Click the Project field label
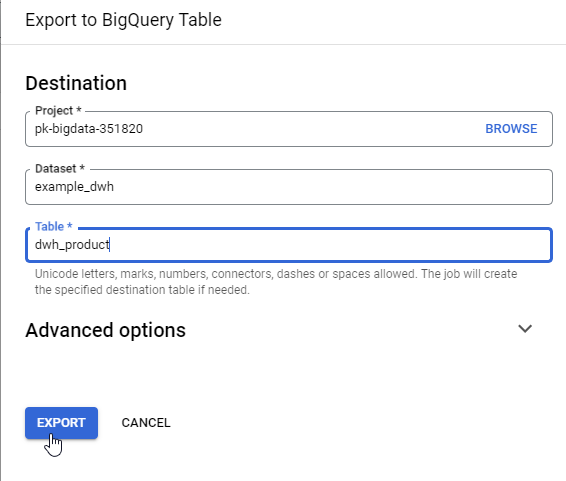 [58, 111]
